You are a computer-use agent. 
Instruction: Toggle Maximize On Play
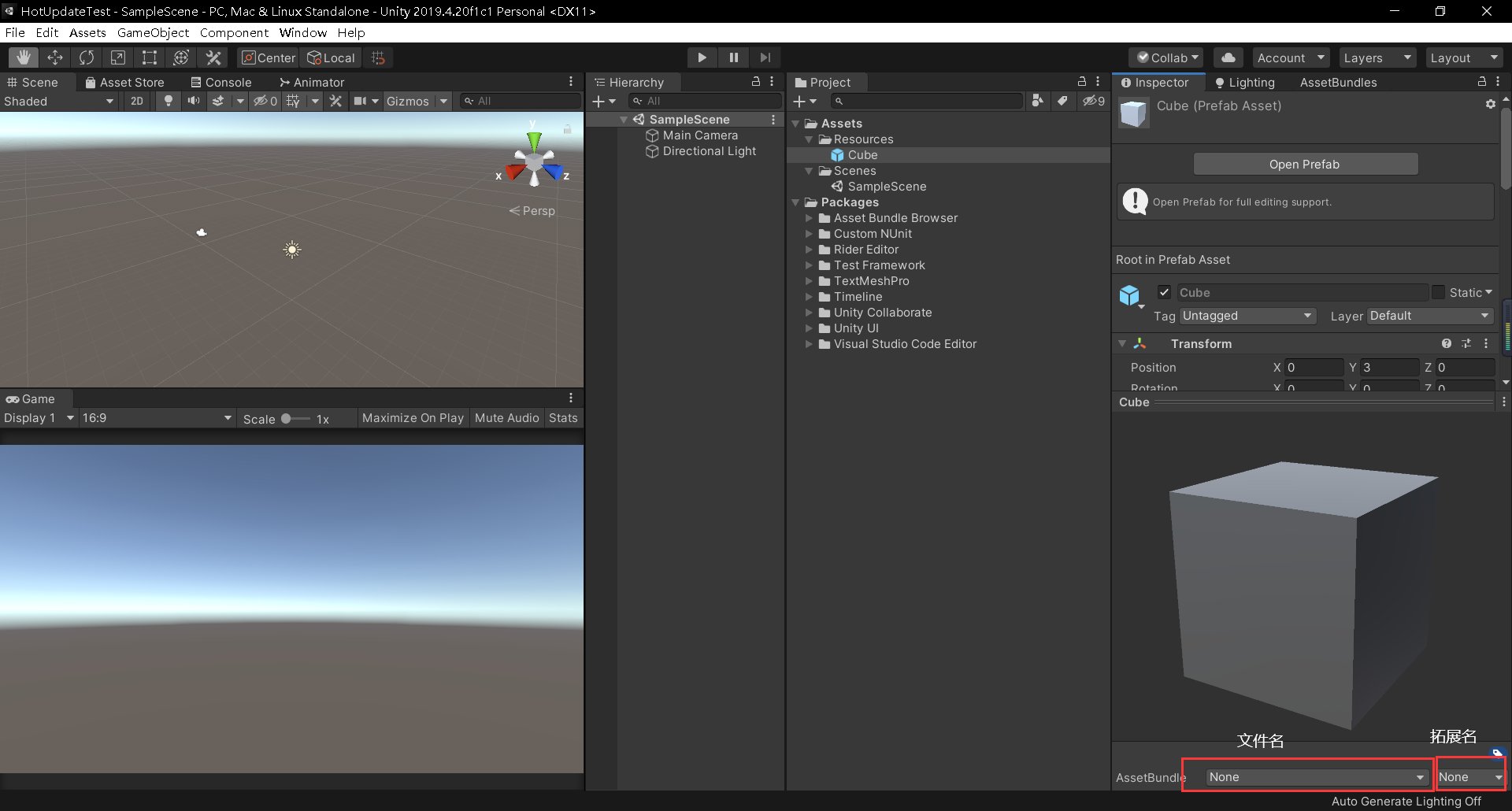point(413,418)
